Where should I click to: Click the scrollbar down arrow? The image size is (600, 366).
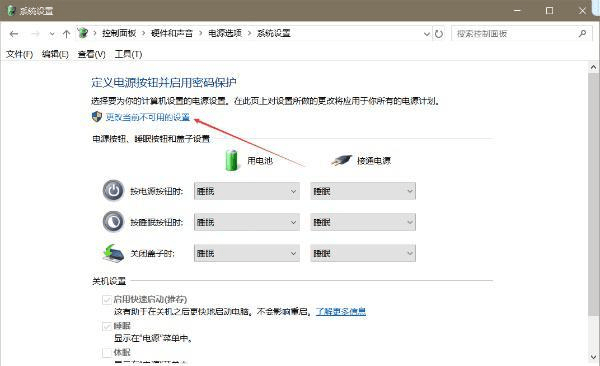pos(593,357)
